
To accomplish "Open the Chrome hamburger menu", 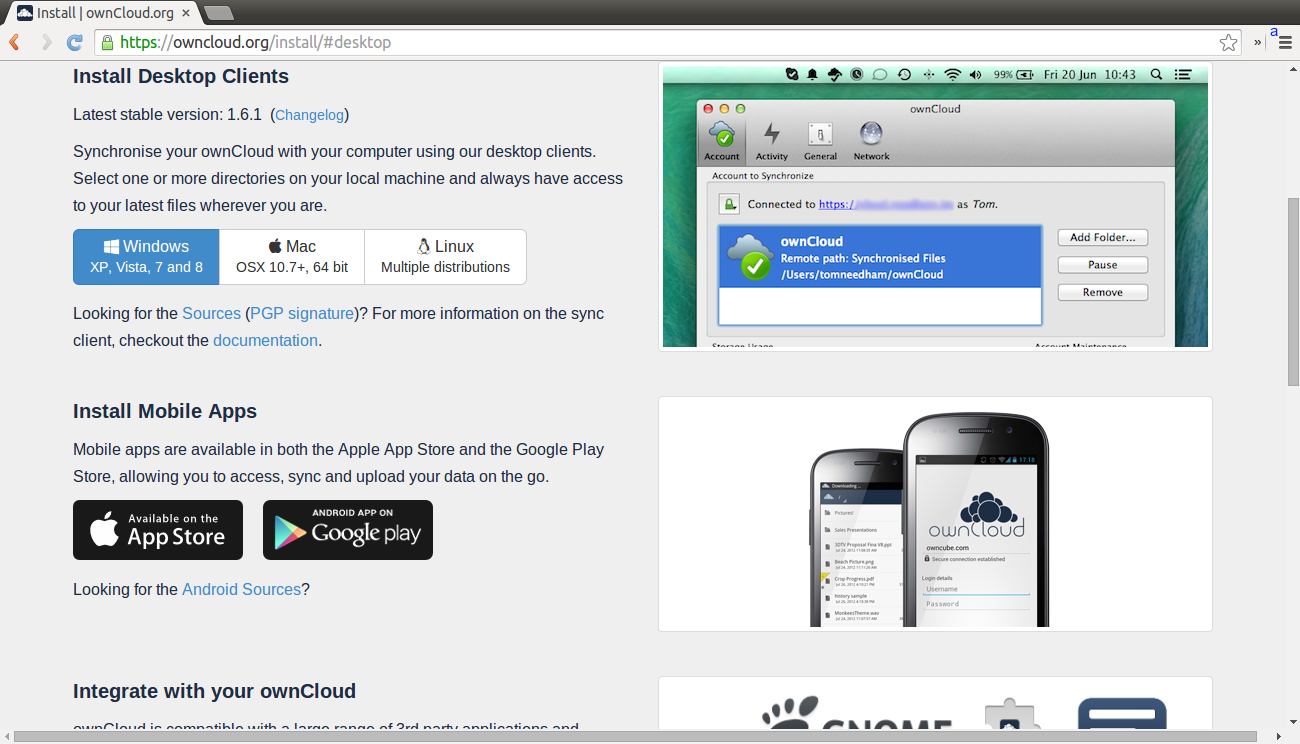I will pyautogui.click(x=1283, y=43).
